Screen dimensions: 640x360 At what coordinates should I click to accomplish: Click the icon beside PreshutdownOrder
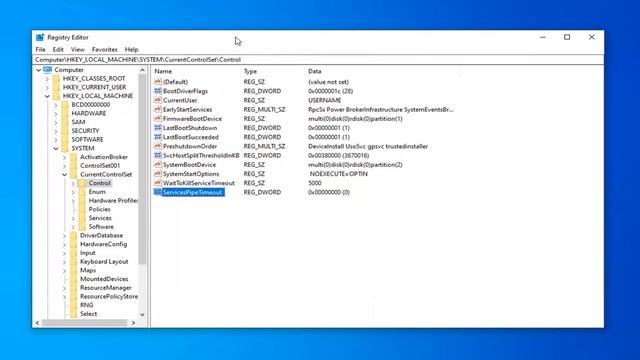coord(158,146)
